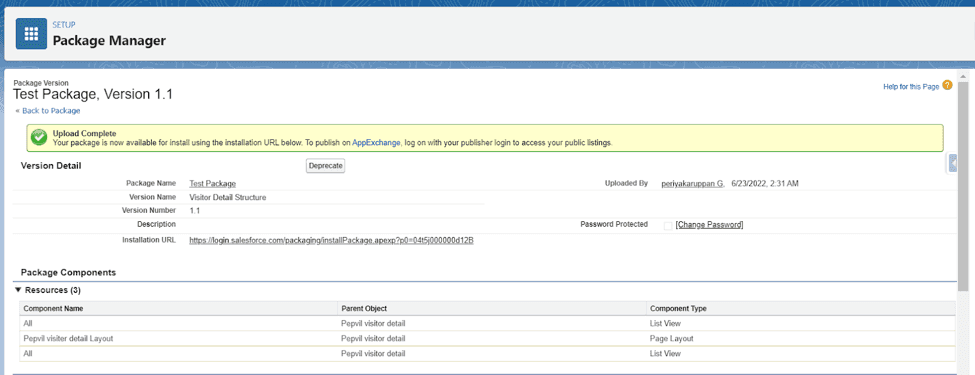Open the Test Package name link
Screen dimensions: 975x375
(213, 183)
